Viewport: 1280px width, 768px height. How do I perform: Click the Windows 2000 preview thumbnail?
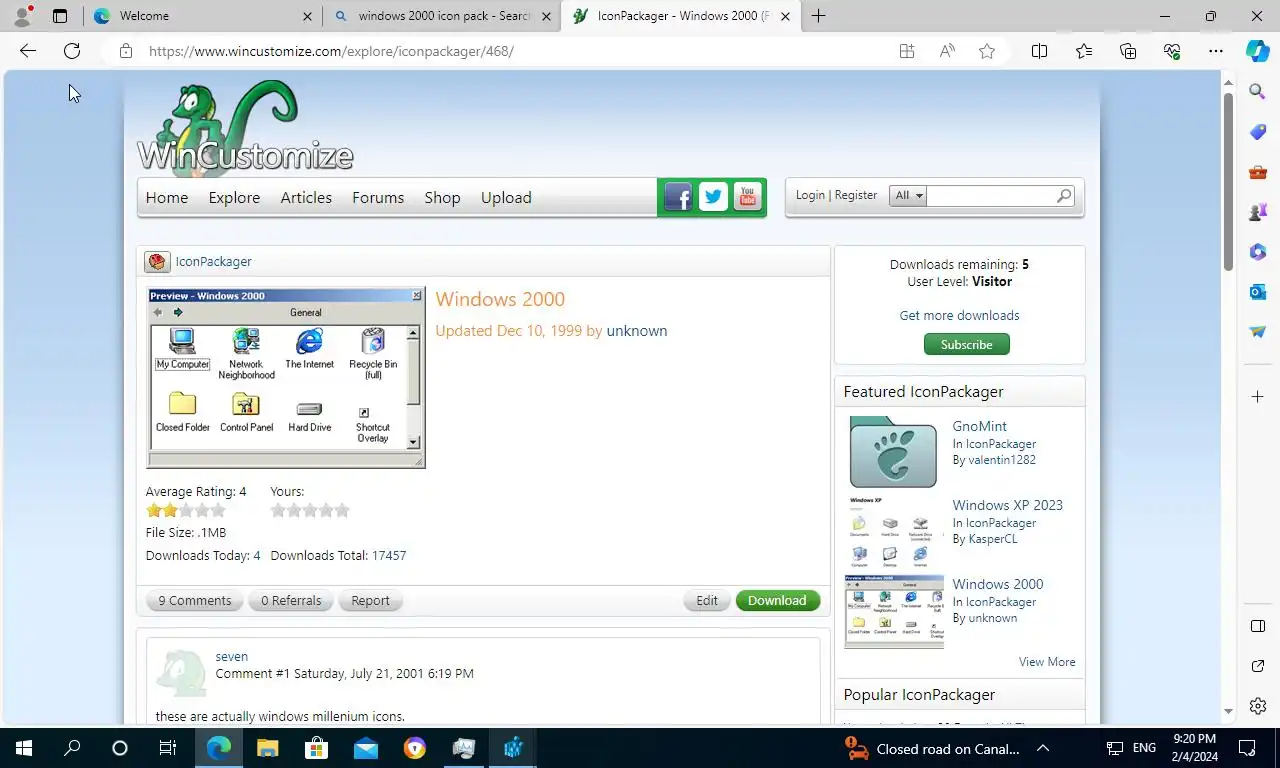pyautogui.click(x=286, y=378)
